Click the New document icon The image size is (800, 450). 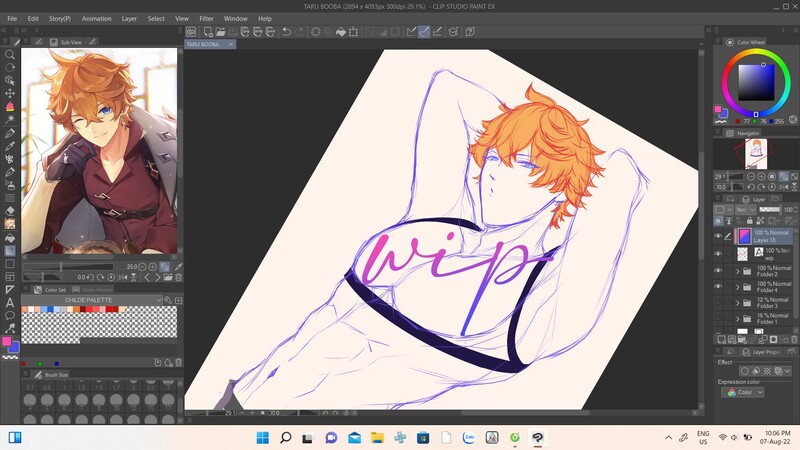(208, 32)
